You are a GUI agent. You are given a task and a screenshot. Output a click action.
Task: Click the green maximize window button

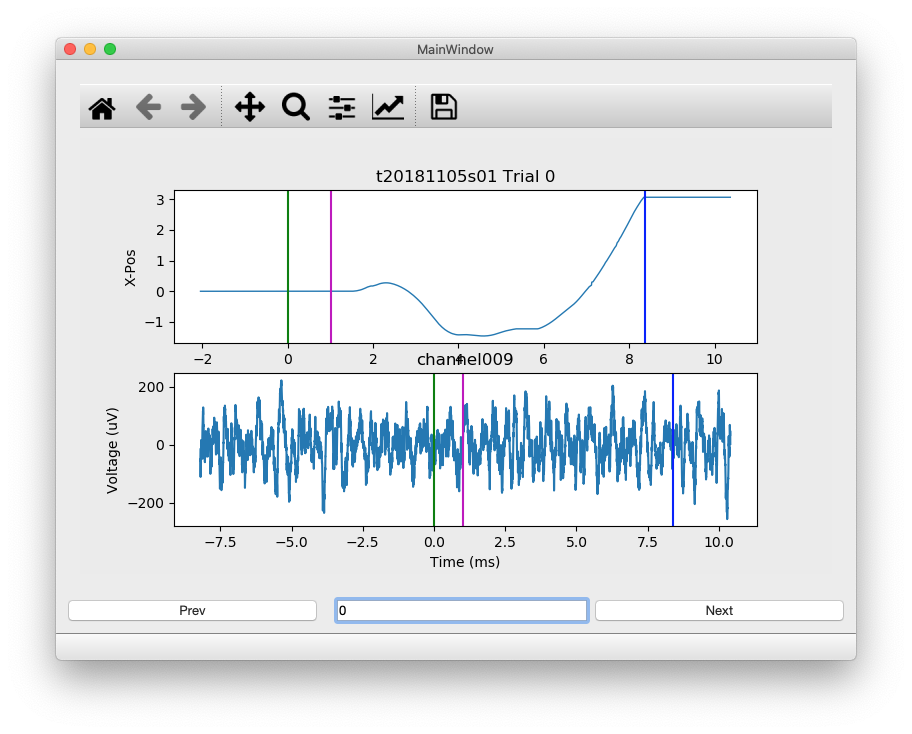pyautogui.click(x=110, y=49)
